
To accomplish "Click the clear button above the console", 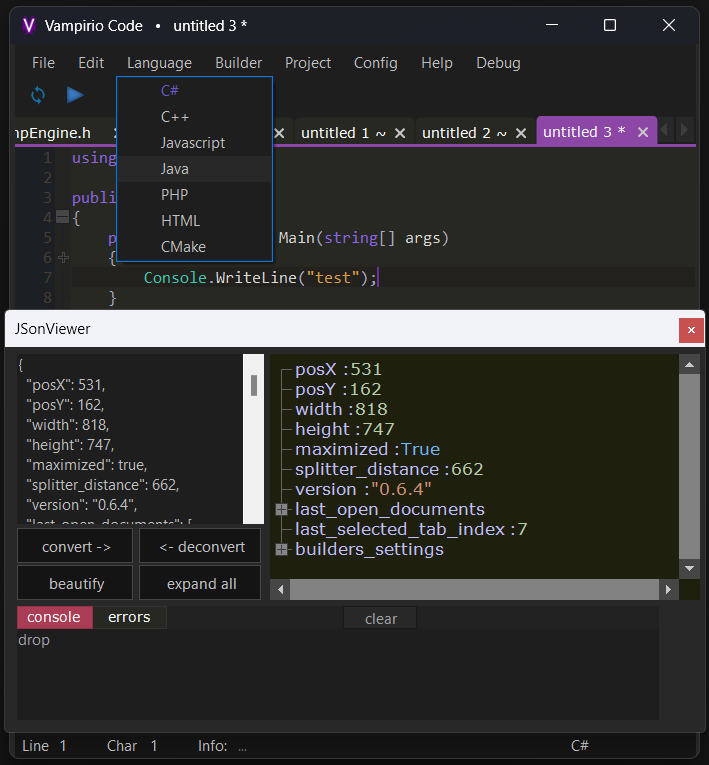I will pyautogui.click(x=380, y=619).
